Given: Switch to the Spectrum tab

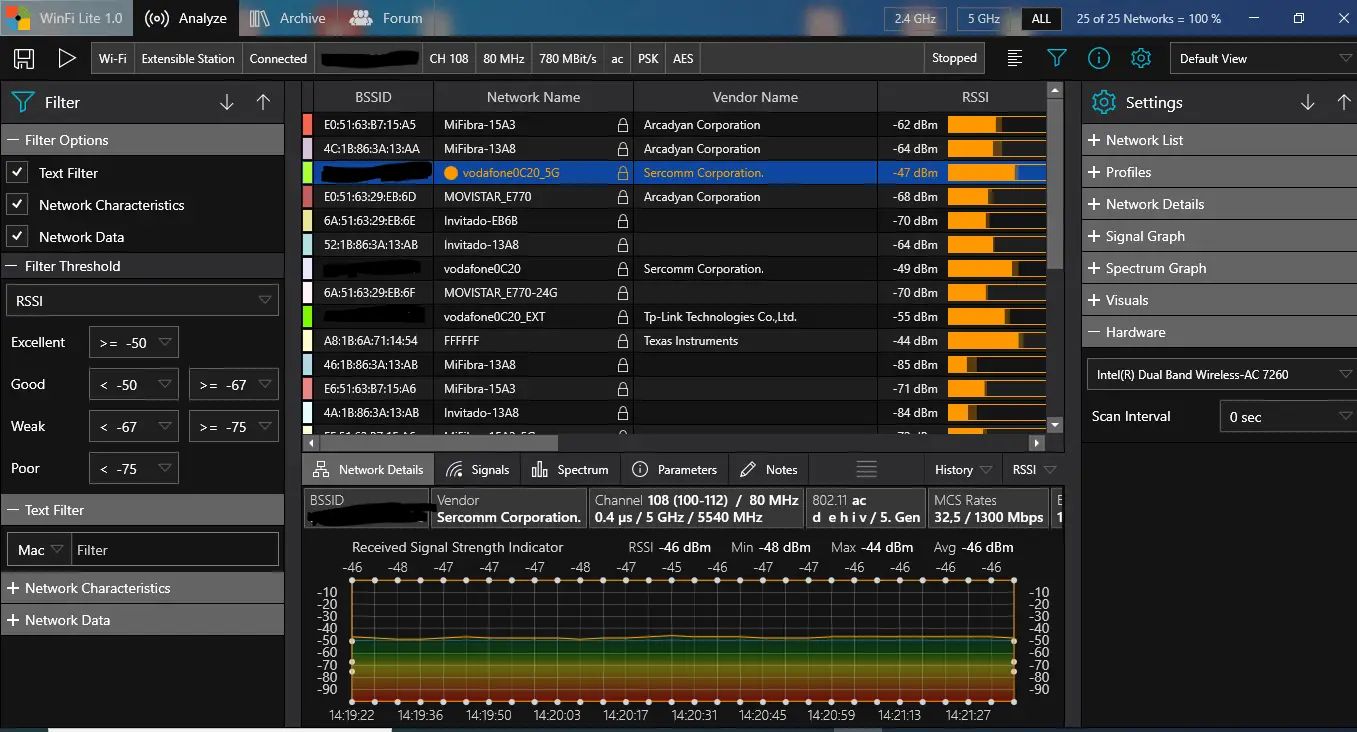Looking at the screenshot, I should pyautogui.click(x=570, y=469).
